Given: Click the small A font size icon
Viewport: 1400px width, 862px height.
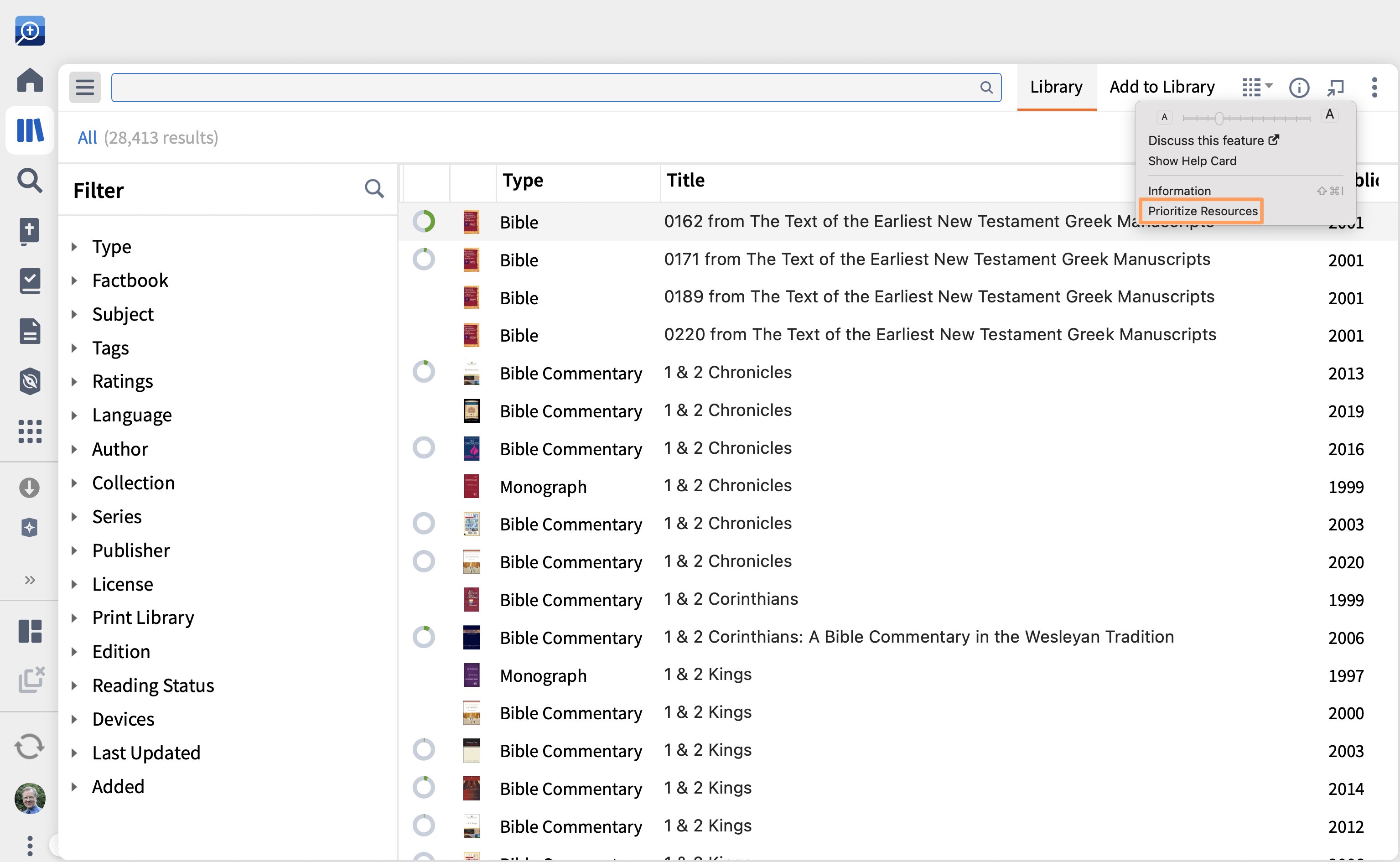Looking at the screenshot, I should point(1164,117).
